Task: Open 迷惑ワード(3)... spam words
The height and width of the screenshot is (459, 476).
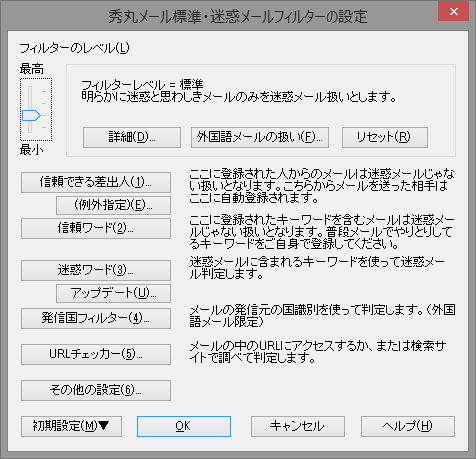Action: pos(96,270)
